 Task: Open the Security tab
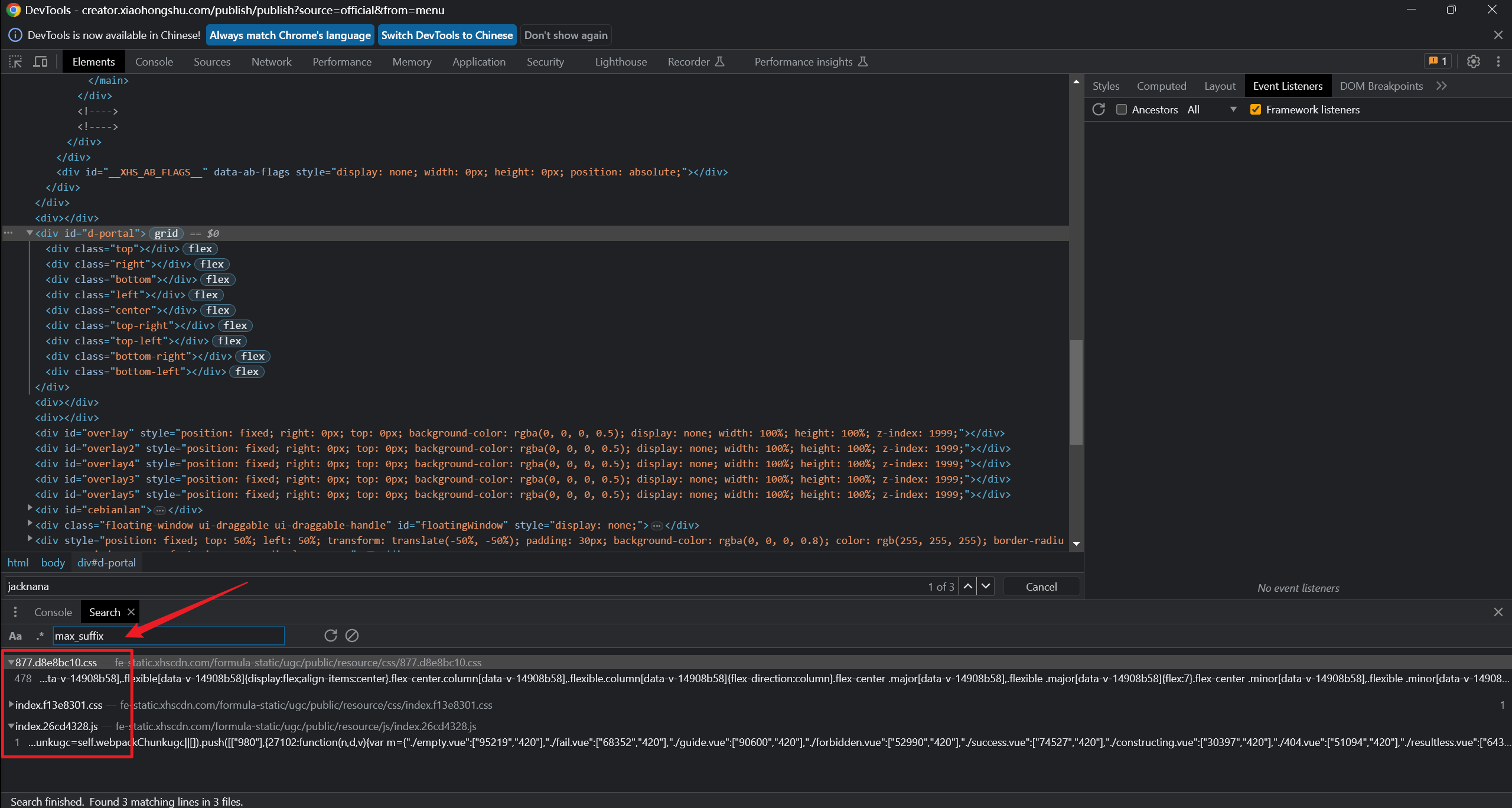tap(545, 61)
